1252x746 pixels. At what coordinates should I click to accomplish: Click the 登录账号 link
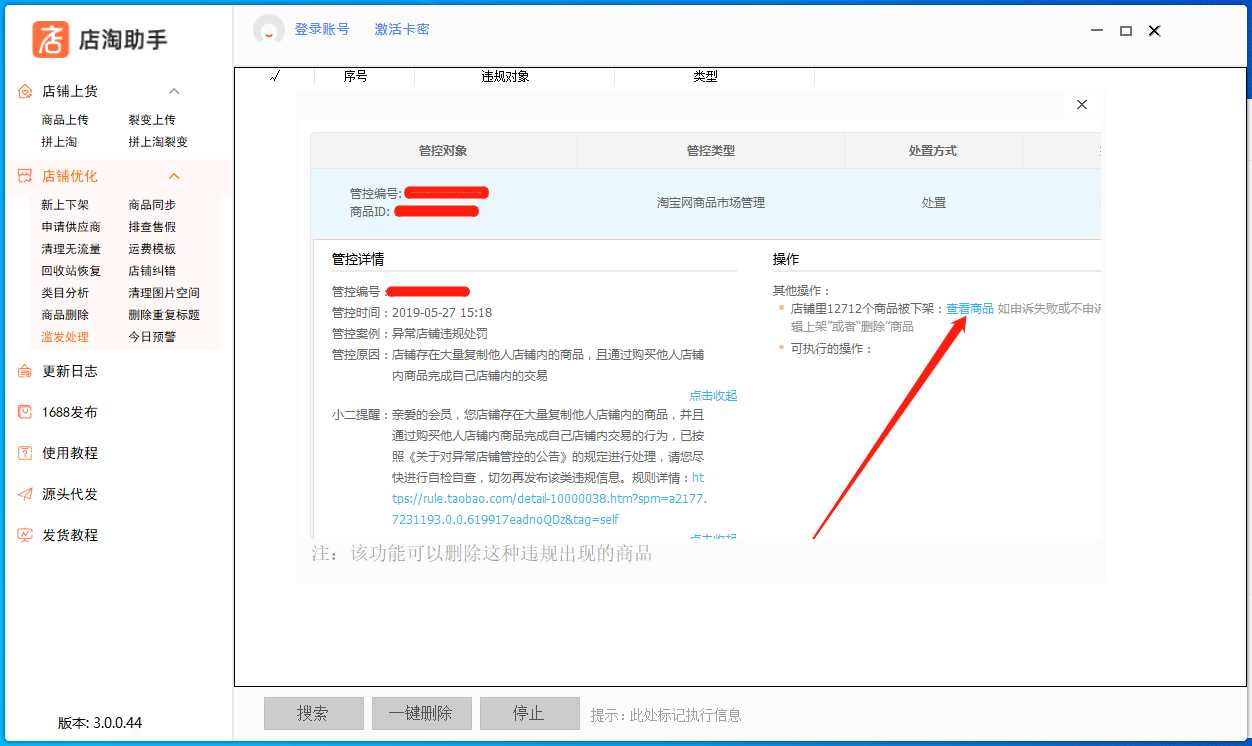(x=322, y=29)
